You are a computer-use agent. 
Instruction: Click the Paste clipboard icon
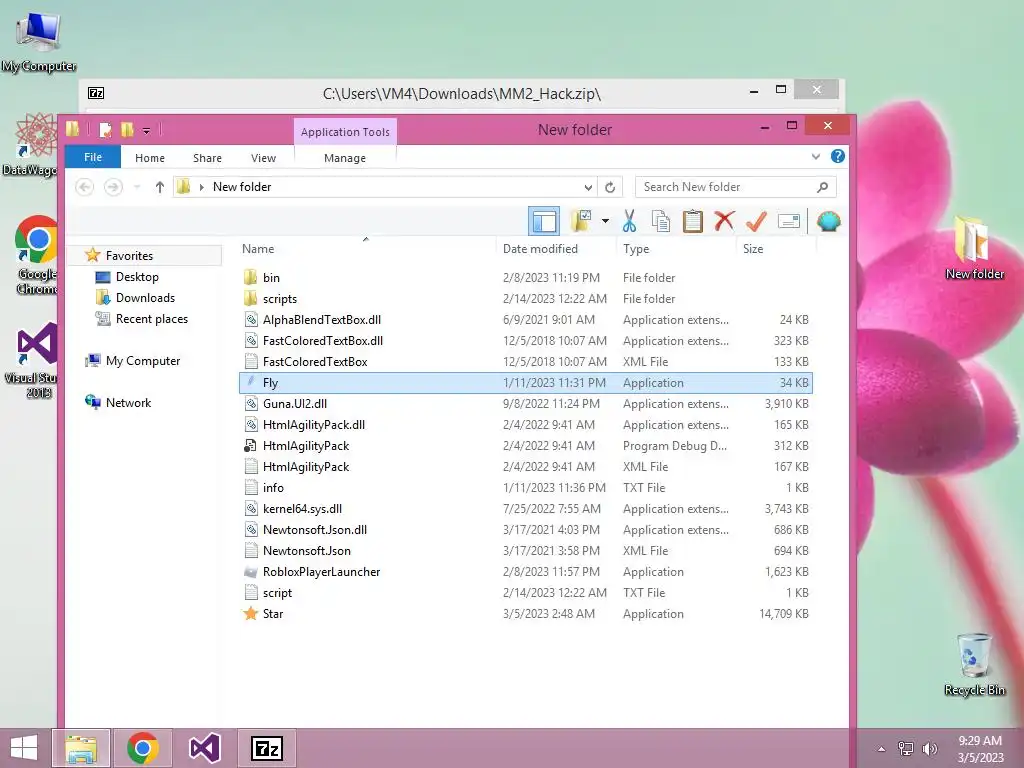(692, 221)
